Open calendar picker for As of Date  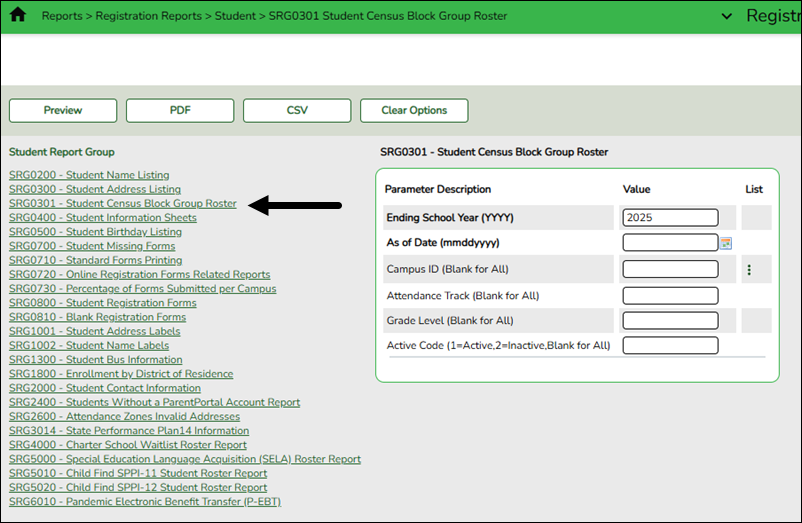[726, 243]
